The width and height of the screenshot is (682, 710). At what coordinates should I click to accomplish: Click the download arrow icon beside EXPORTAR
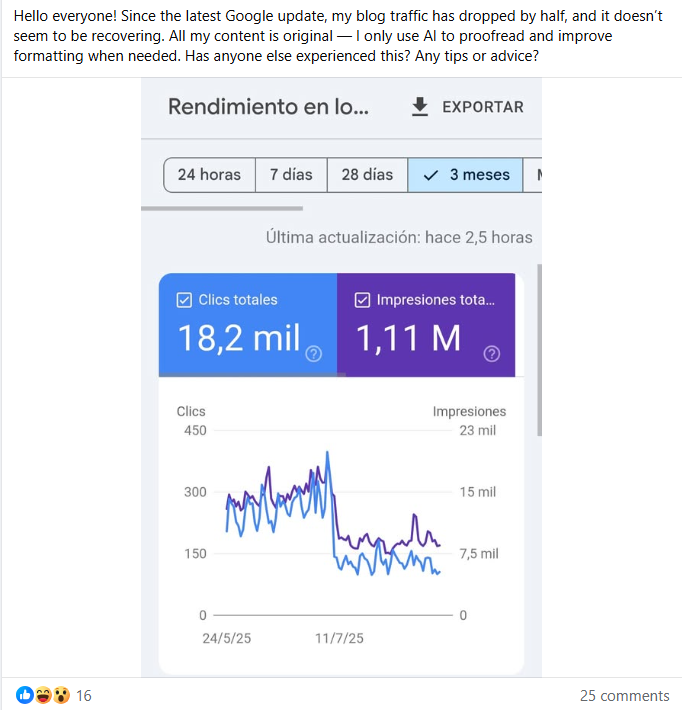420,107
